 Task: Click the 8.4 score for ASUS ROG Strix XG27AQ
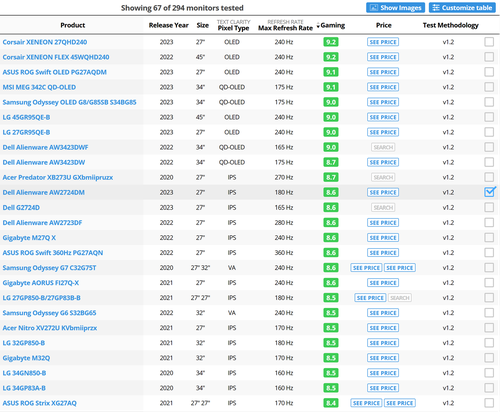[x=331, y=403]
